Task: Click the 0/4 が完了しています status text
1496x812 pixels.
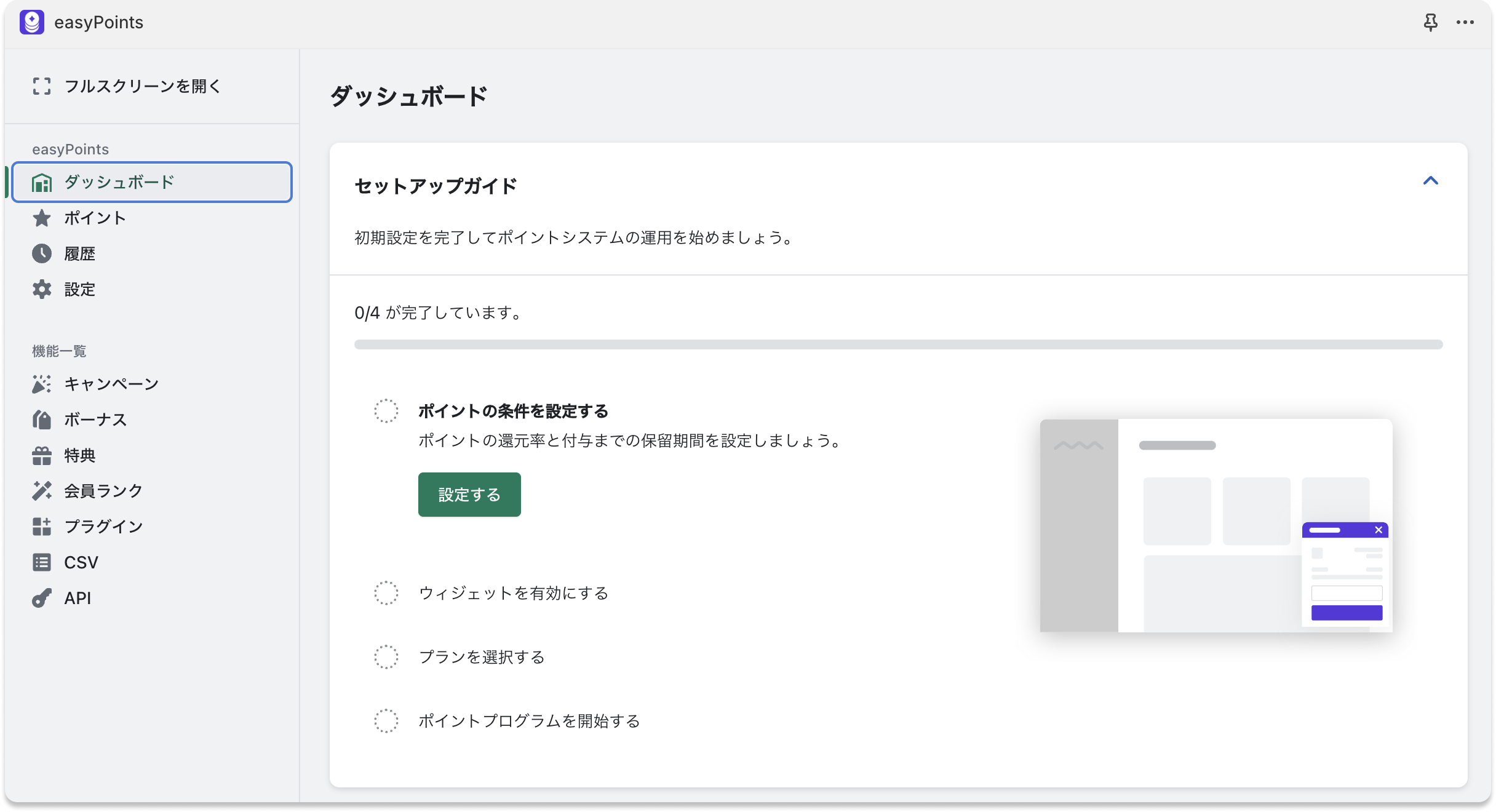Action: (x=439, y=312)
